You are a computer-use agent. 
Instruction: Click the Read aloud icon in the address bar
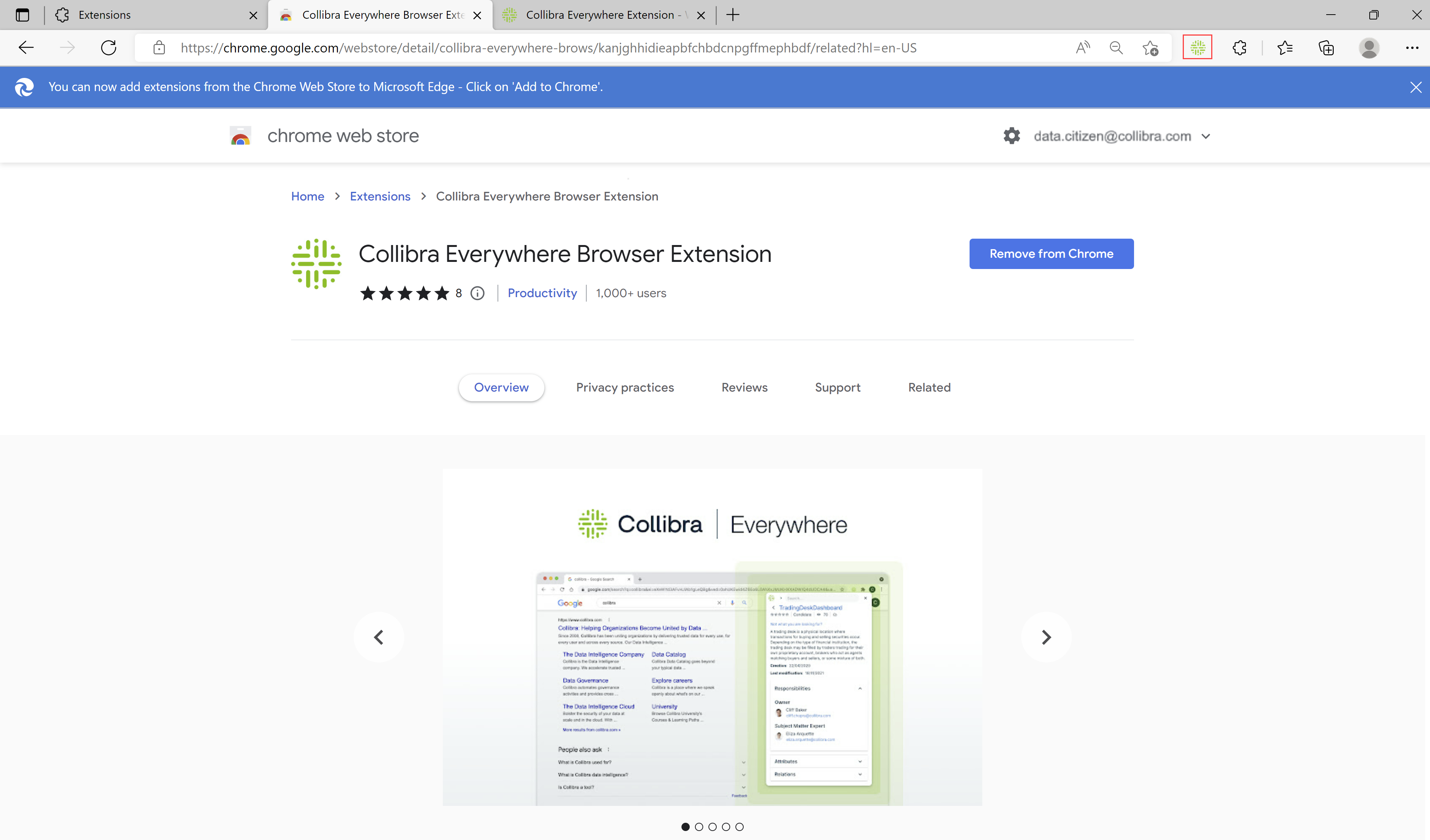(x=1082, y=48)
